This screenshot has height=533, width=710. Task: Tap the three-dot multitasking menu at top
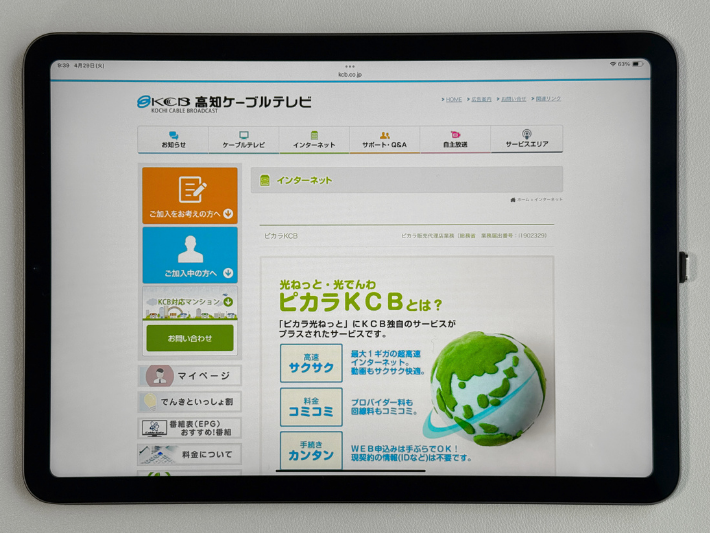tap(350, 67)
